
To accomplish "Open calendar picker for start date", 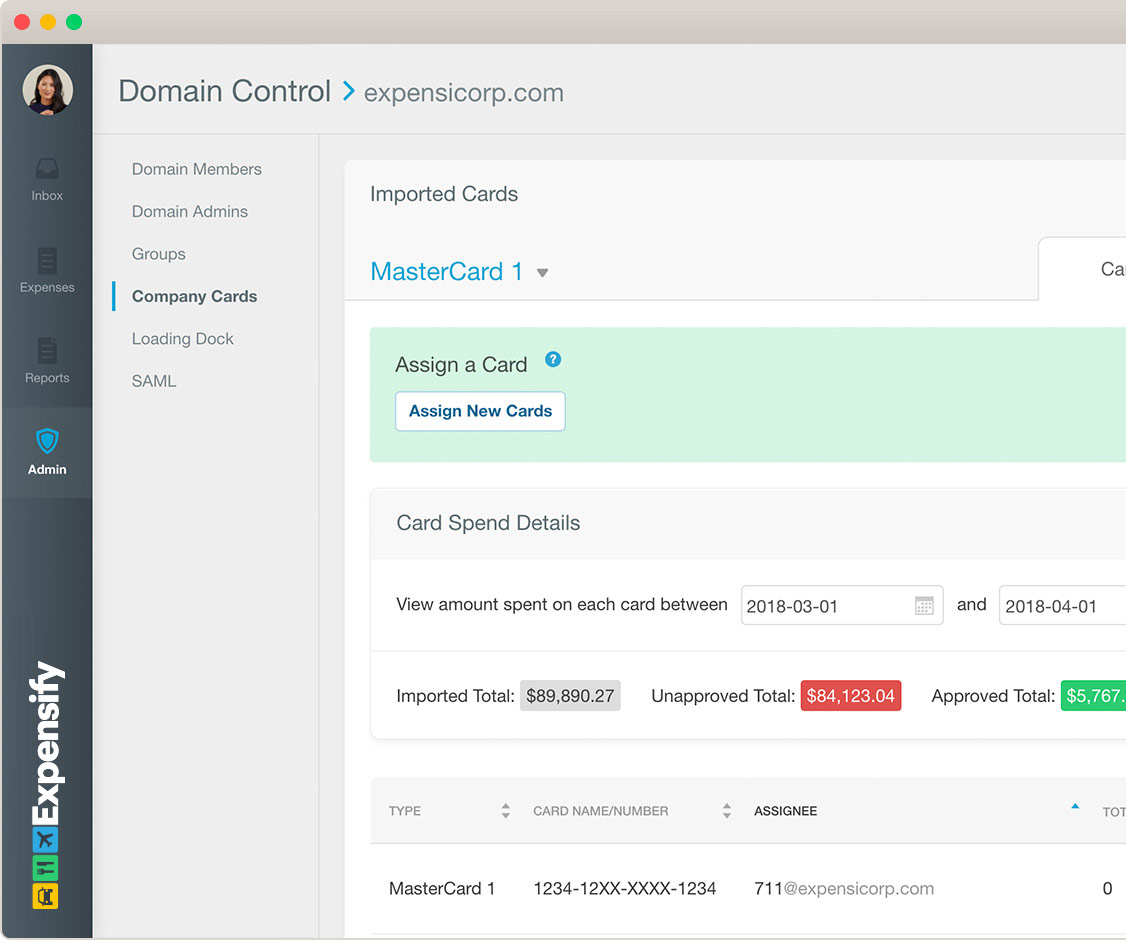I will click(924, 606).
